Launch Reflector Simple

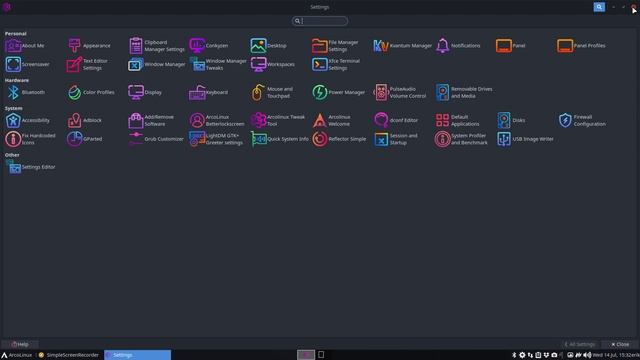pyautogui.click(x=339, y=139)
